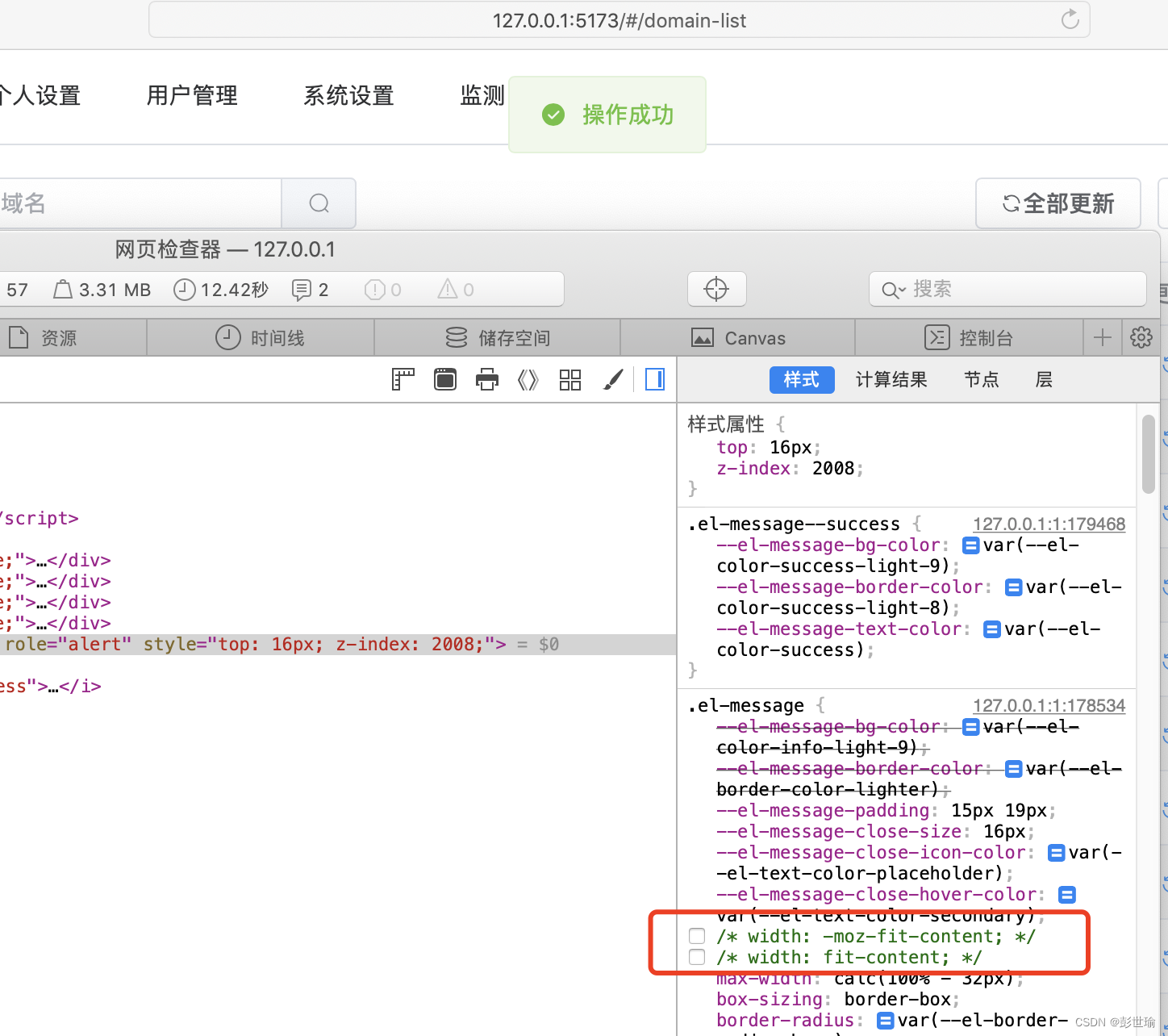Image resolution: width=1168 pixels, height=1036 pixels.
Task: Open the search filter dropdown magnifier
Action: pyautogui.click(x=893, y=290)
